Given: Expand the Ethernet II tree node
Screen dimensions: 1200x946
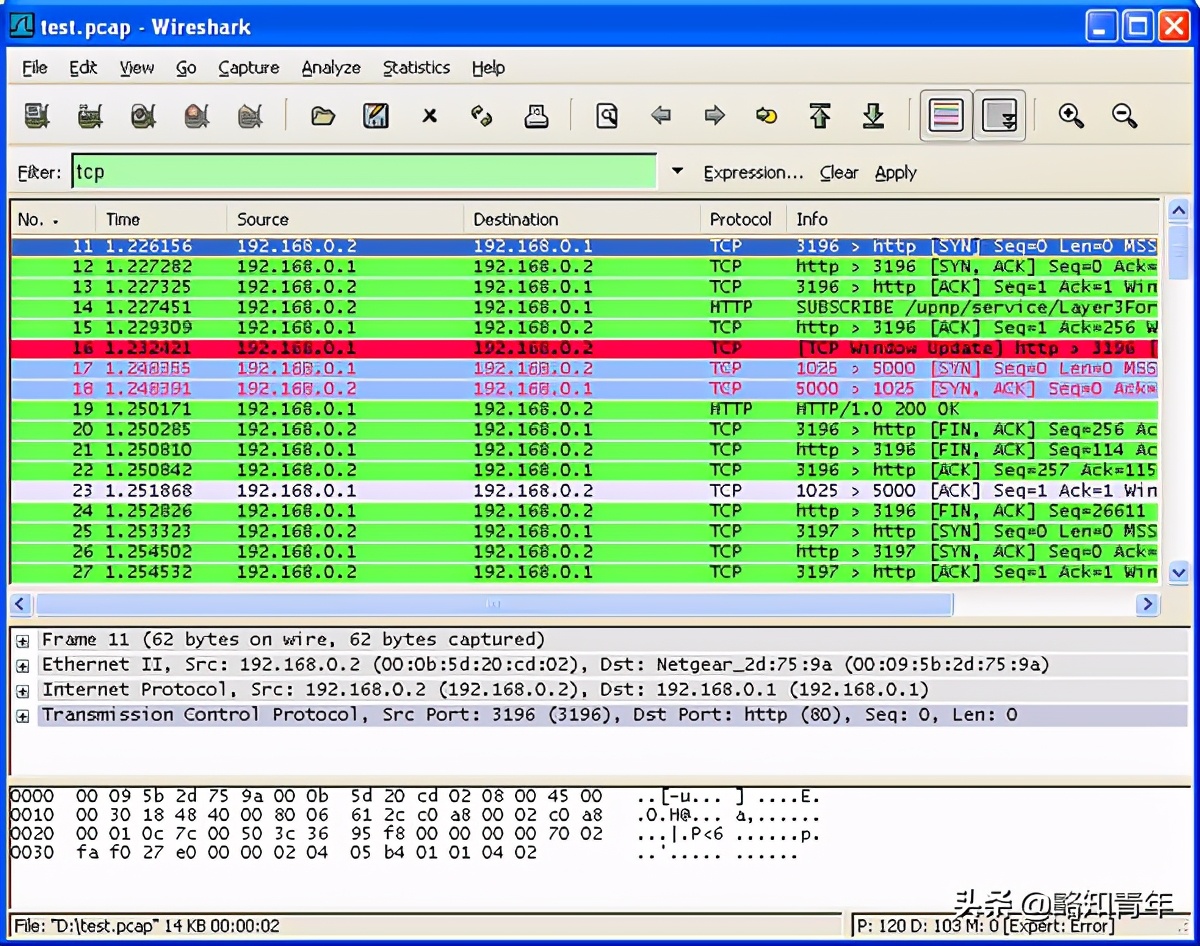Looking at the screenshot, I should point(22,666).
